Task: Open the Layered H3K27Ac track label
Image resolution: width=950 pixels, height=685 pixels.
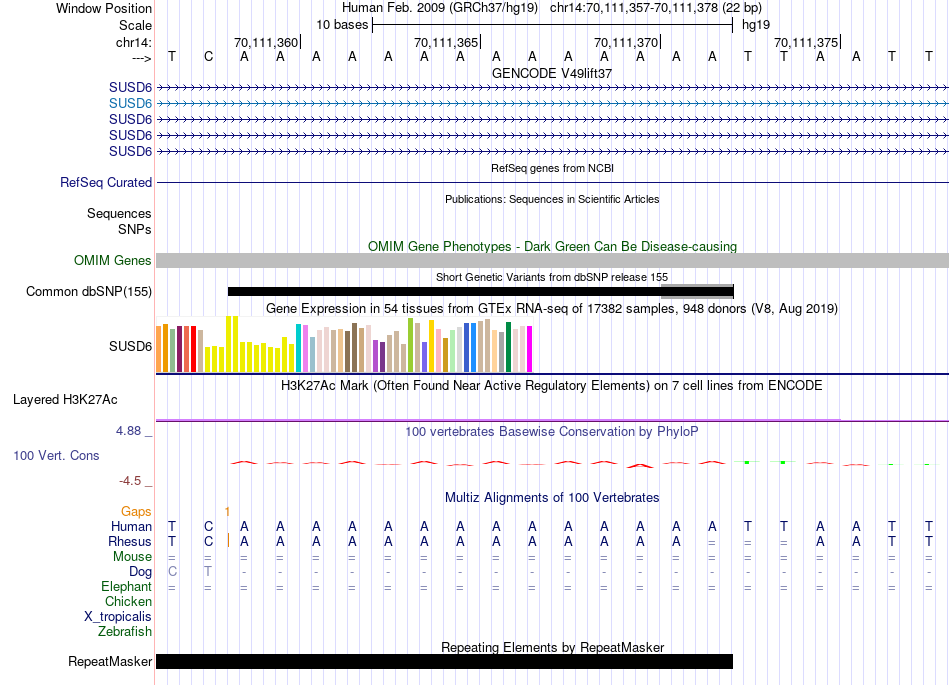Action: coord(65,400)
